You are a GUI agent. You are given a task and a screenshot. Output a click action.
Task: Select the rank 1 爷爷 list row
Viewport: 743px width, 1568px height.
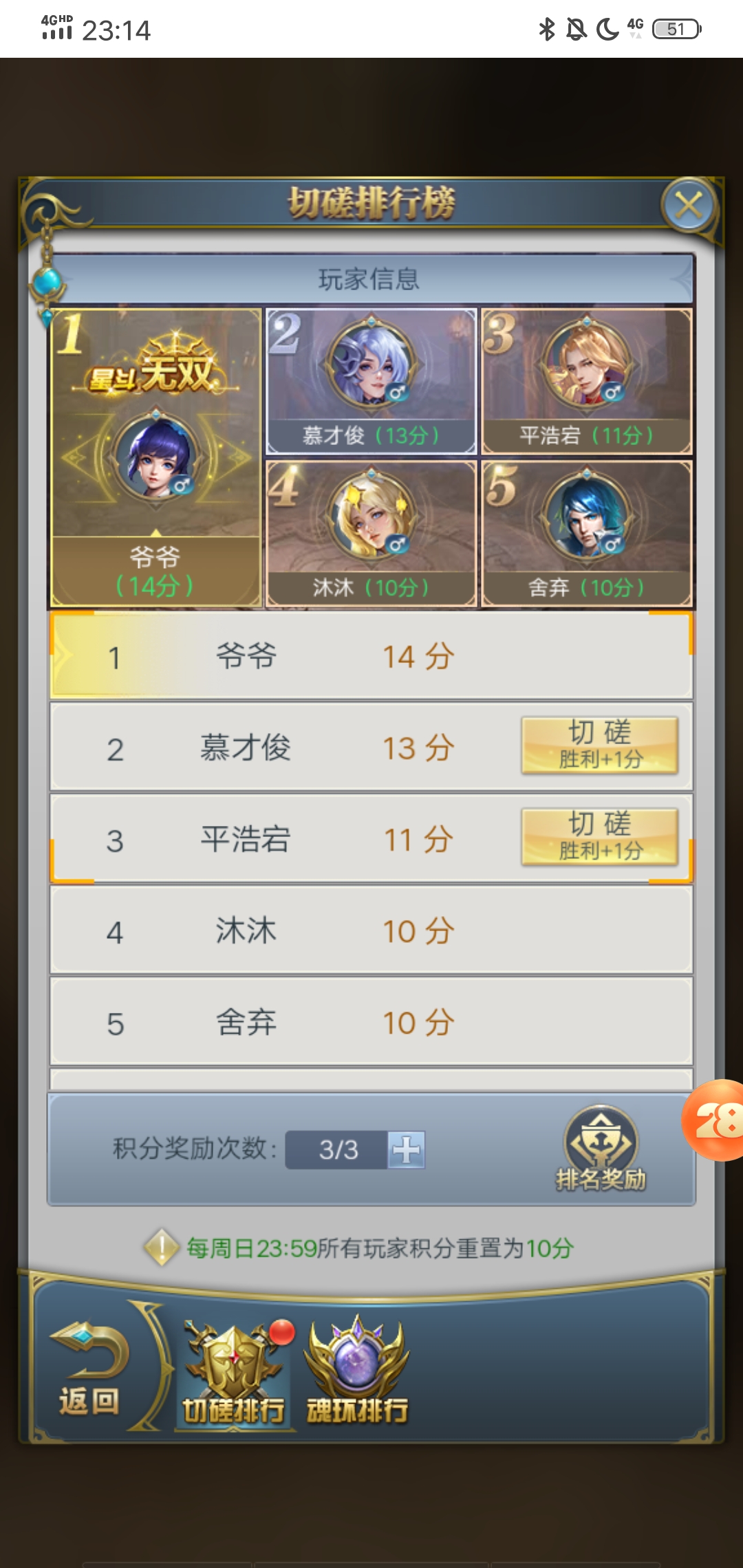(371, 656)
